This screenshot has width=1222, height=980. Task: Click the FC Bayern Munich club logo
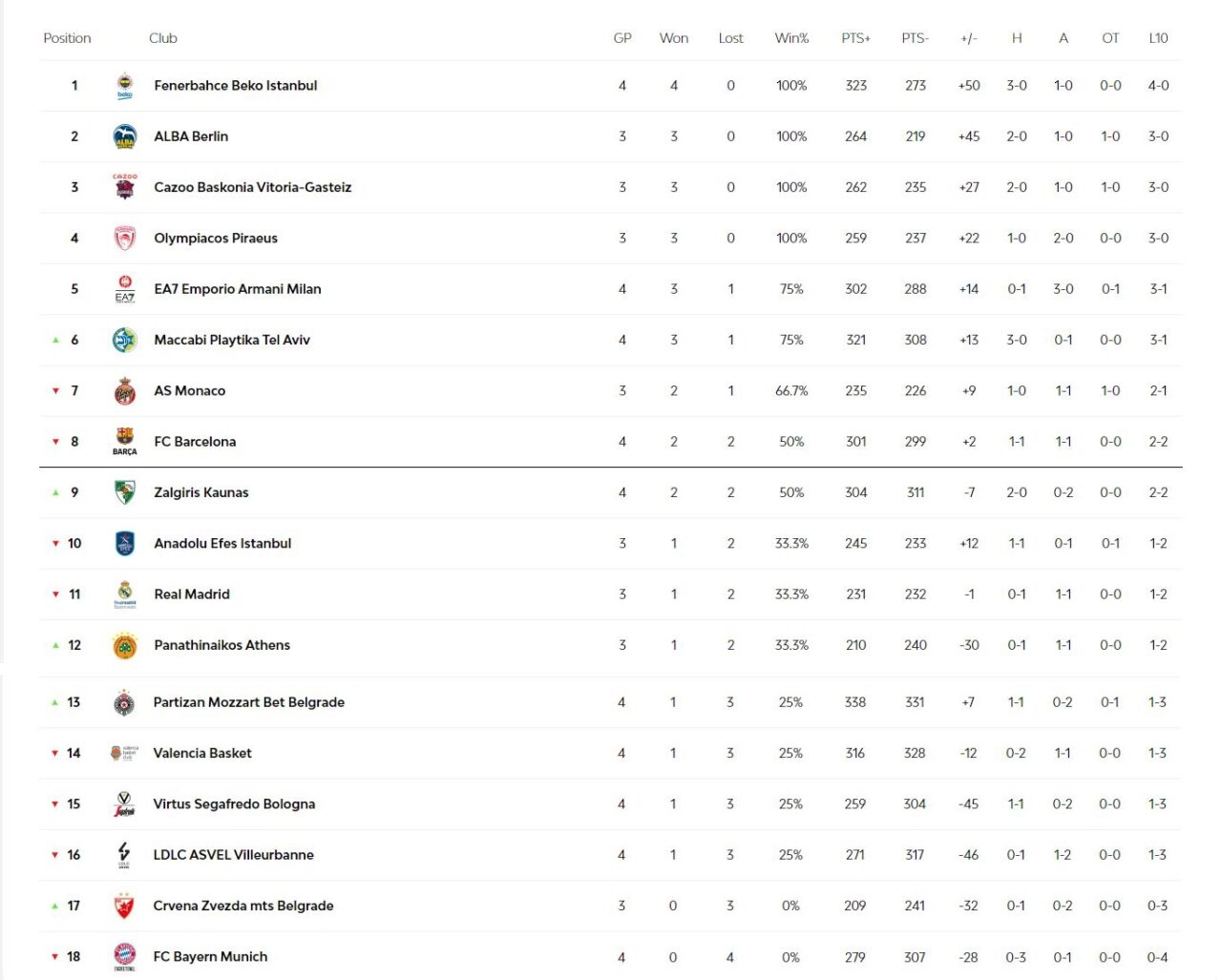pyautogui.click(x=124, y=957)
